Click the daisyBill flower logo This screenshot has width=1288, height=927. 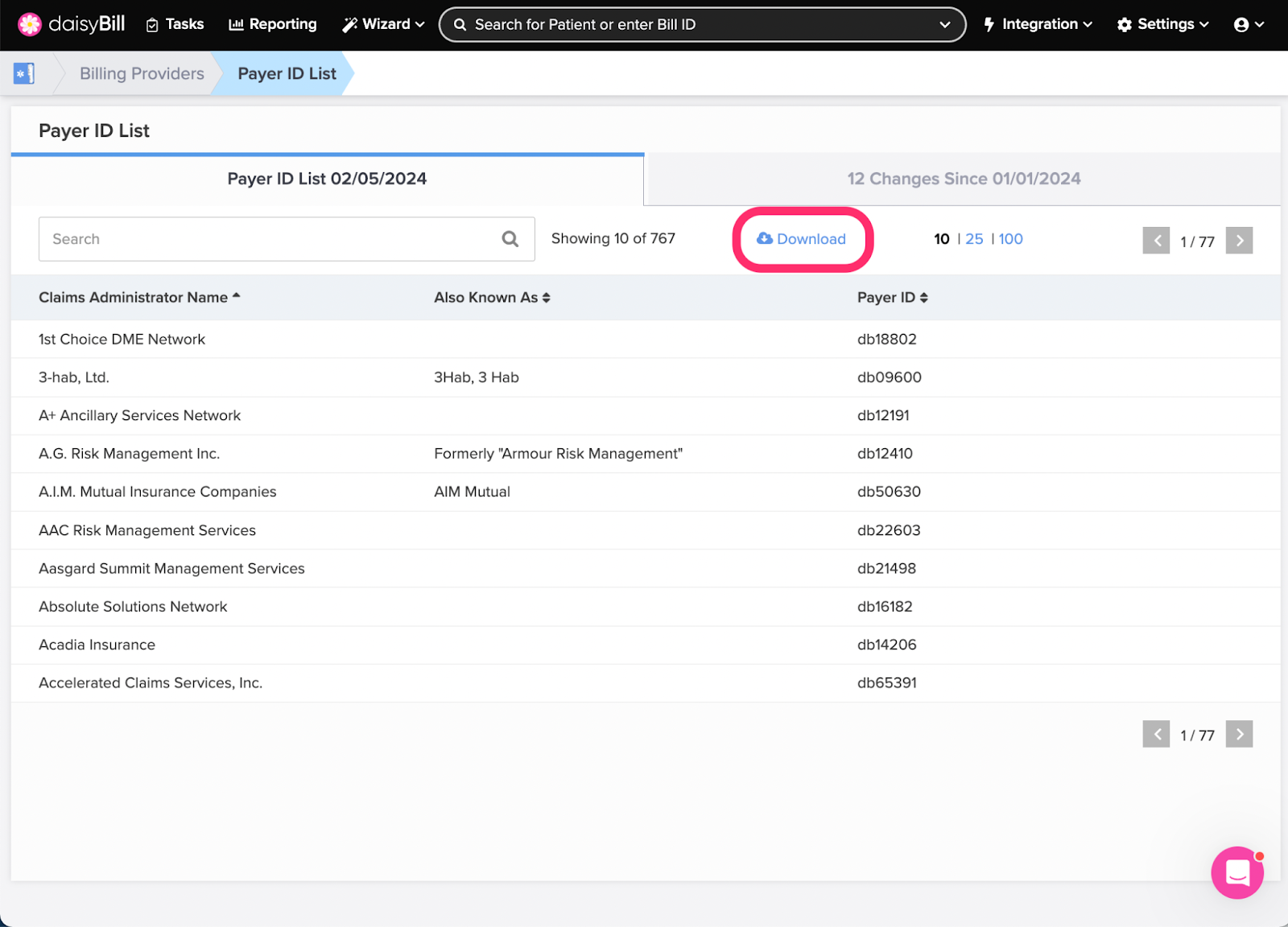pos(30,24)
